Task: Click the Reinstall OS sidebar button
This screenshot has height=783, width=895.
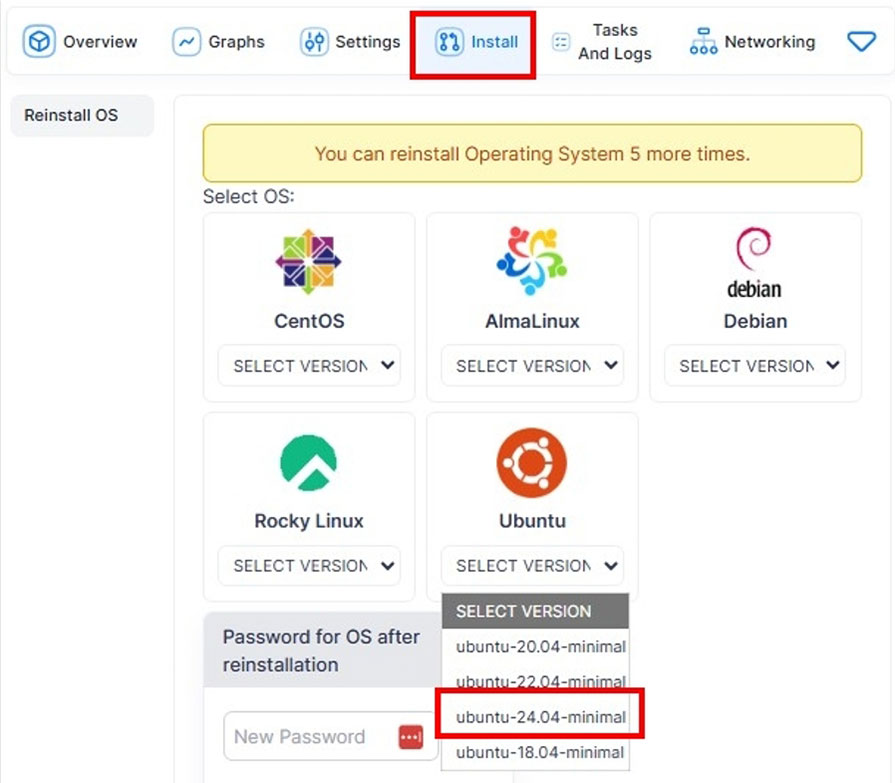Action: click(71, 115)
